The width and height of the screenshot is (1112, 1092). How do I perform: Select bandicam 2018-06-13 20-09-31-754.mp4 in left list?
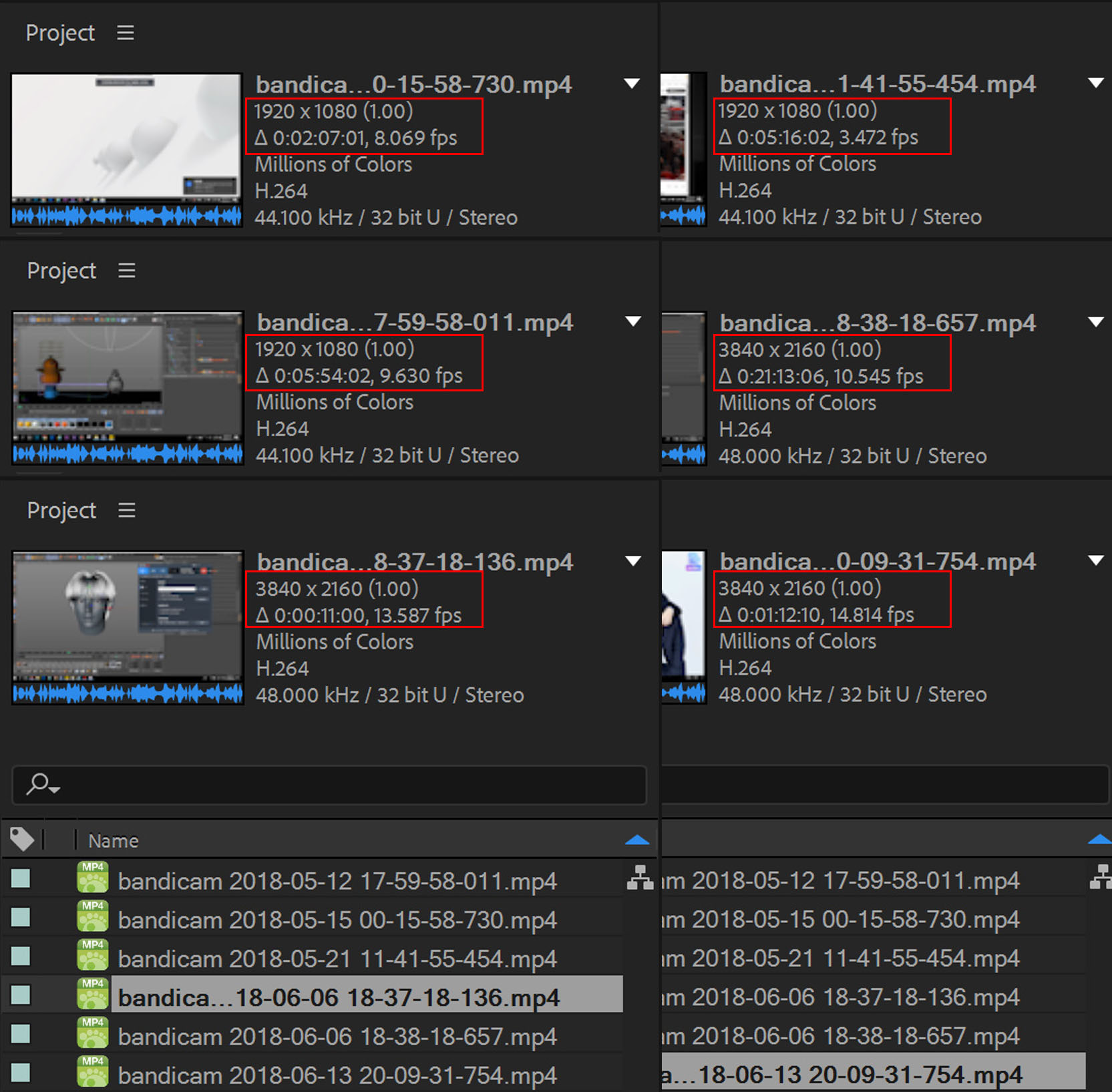click(337, 1075)
